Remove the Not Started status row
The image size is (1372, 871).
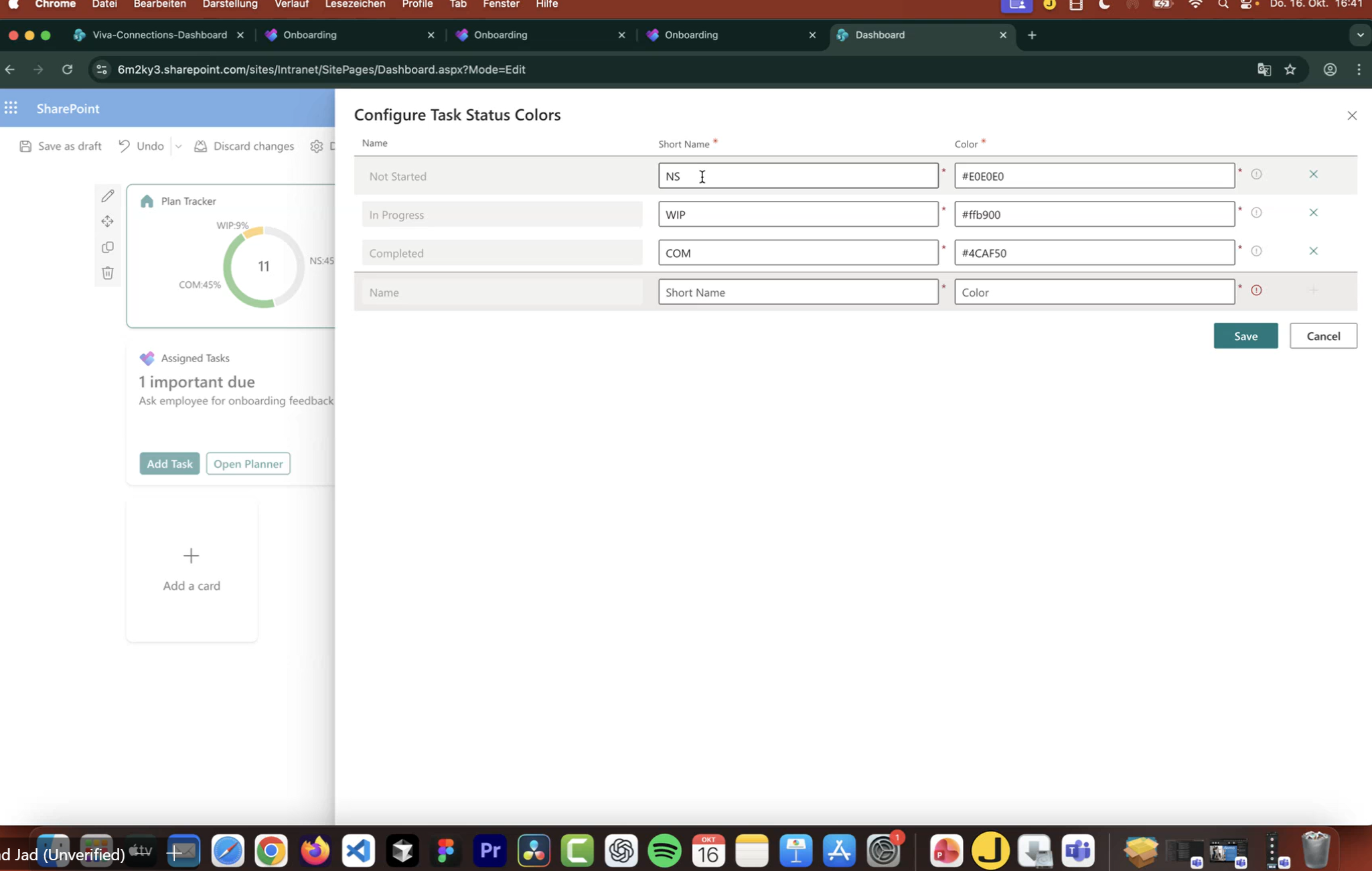(1313, 174)
